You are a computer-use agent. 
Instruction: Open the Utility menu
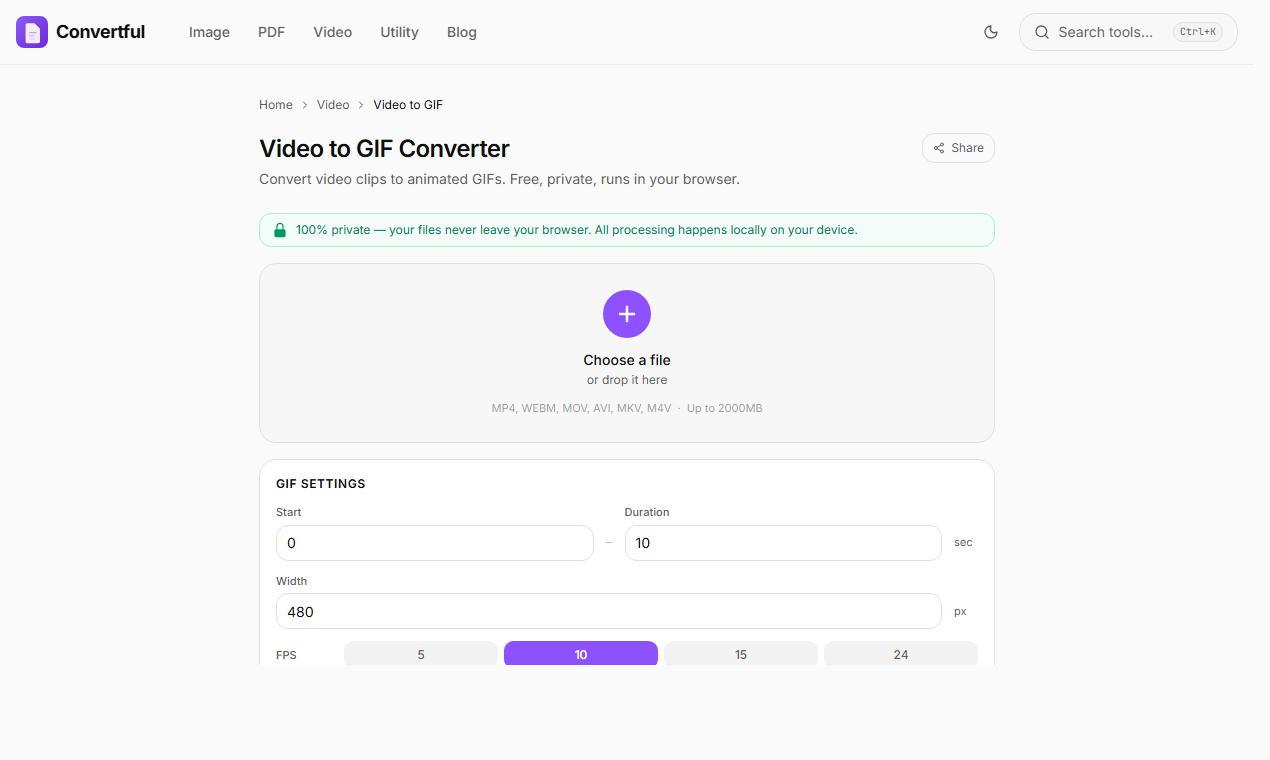[399, 32]
